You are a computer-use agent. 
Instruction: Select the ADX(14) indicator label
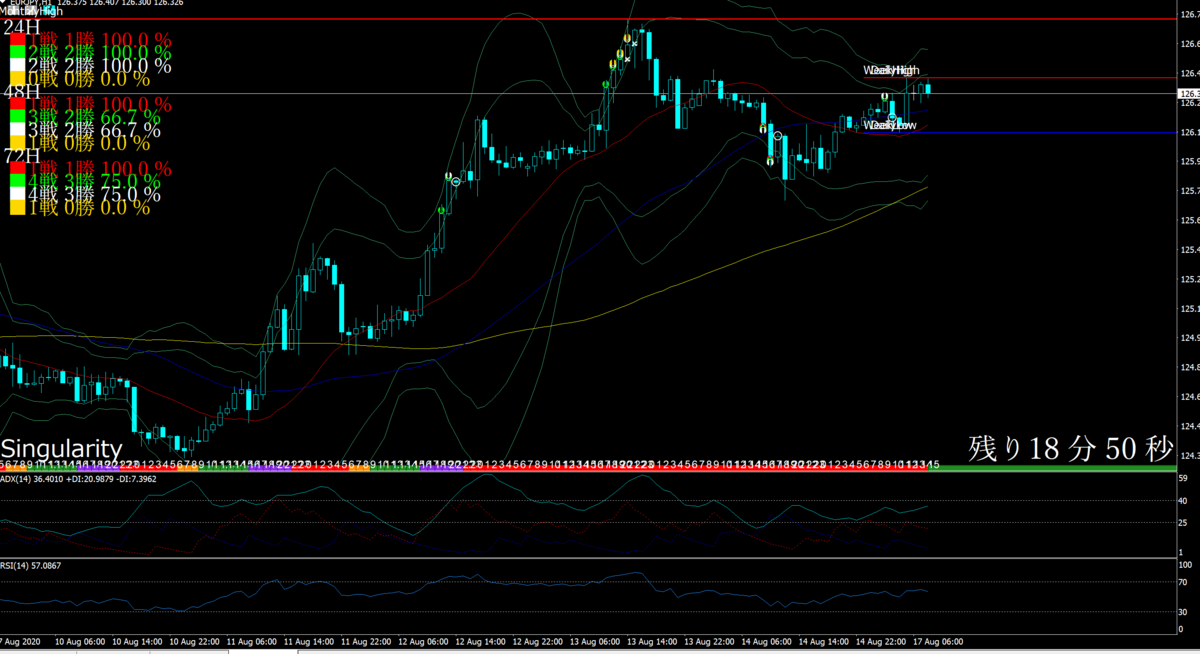pos(79,478)
